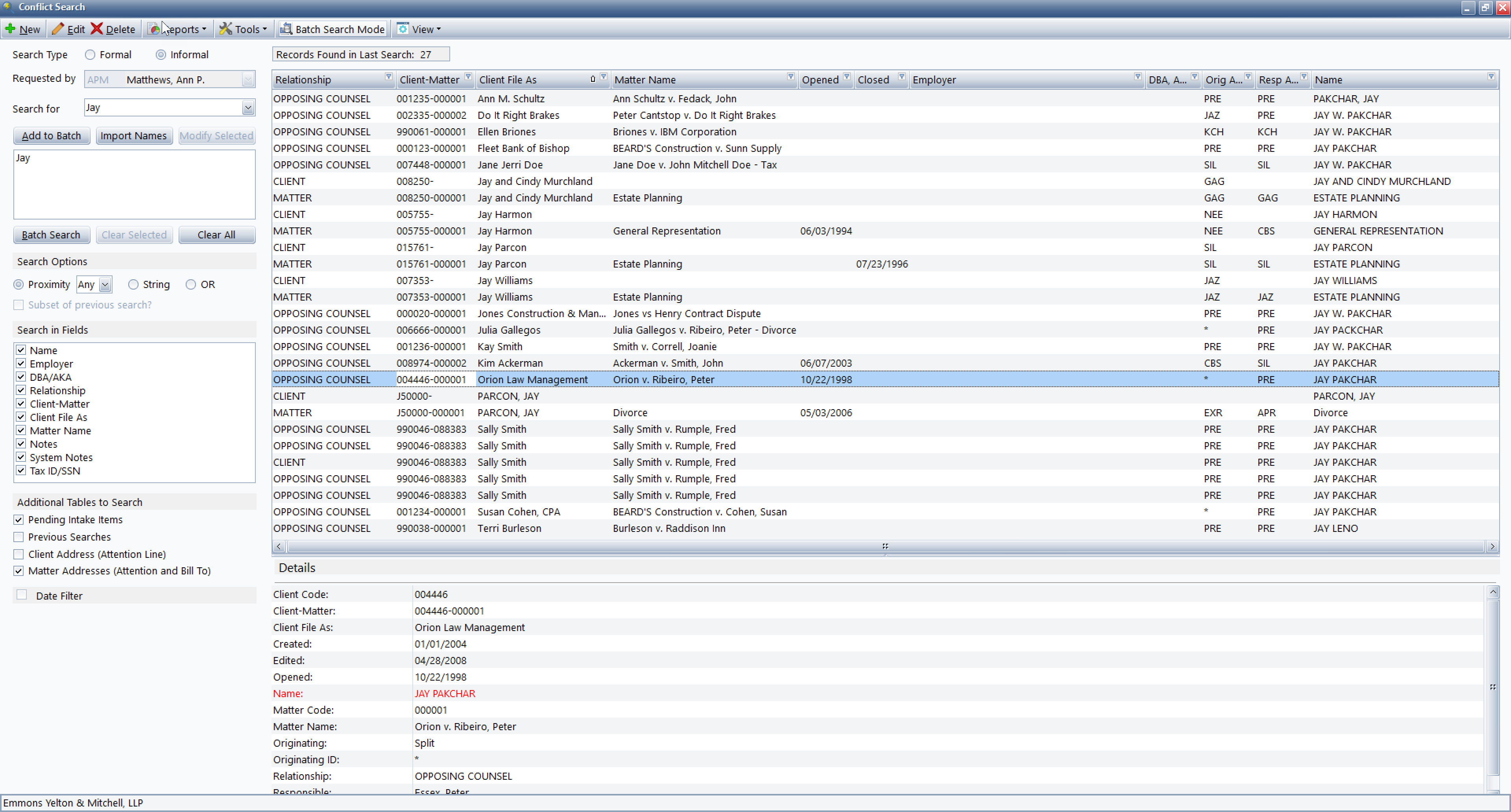Select the Formal search type
1511x812 pixels.
[90, 55]
